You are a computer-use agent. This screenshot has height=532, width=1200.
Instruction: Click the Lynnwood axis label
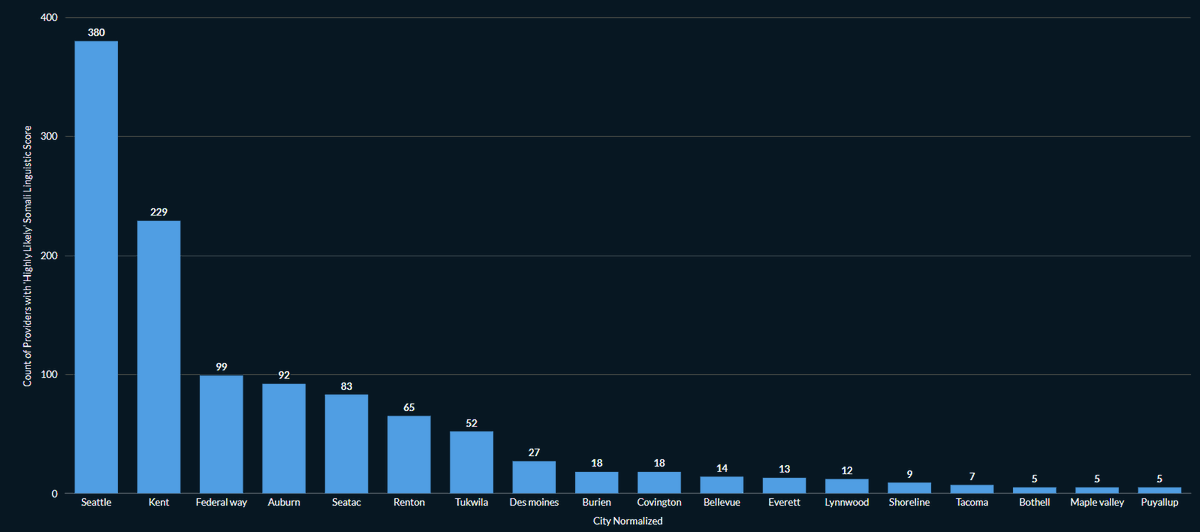pyautogui.click(x=846, y=503)
